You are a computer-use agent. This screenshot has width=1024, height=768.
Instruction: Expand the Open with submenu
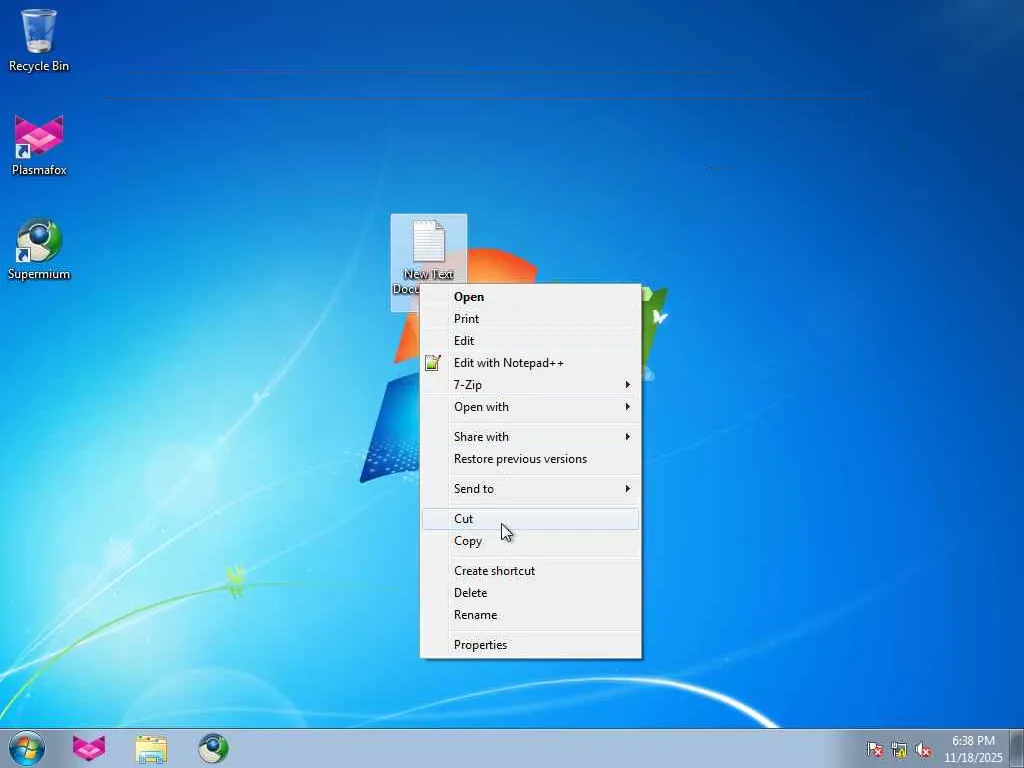[x=531, y=407]
